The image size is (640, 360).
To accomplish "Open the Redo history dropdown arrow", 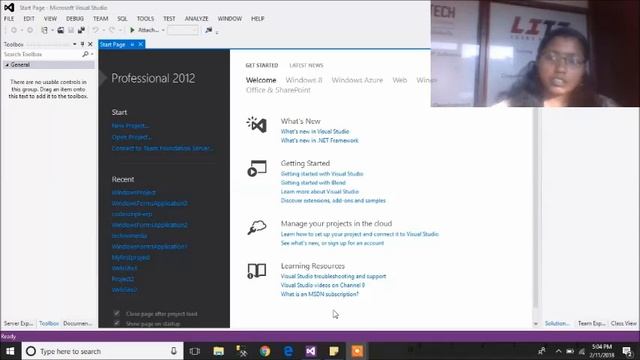I will coord(120,30).
